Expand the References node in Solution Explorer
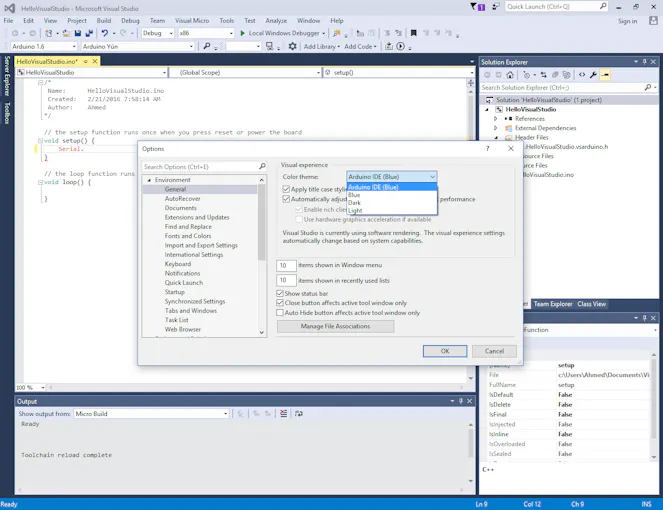The height and width of the screenshot is (510, 663). pyautogui.click(x=496, y=119)
